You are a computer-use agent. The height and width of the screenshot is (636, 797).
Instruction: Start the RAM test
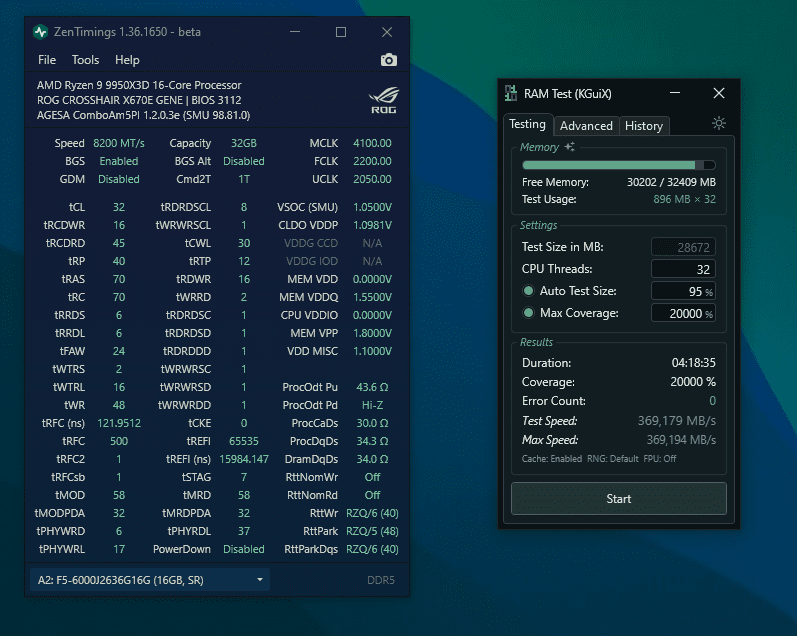pos(619,499)
